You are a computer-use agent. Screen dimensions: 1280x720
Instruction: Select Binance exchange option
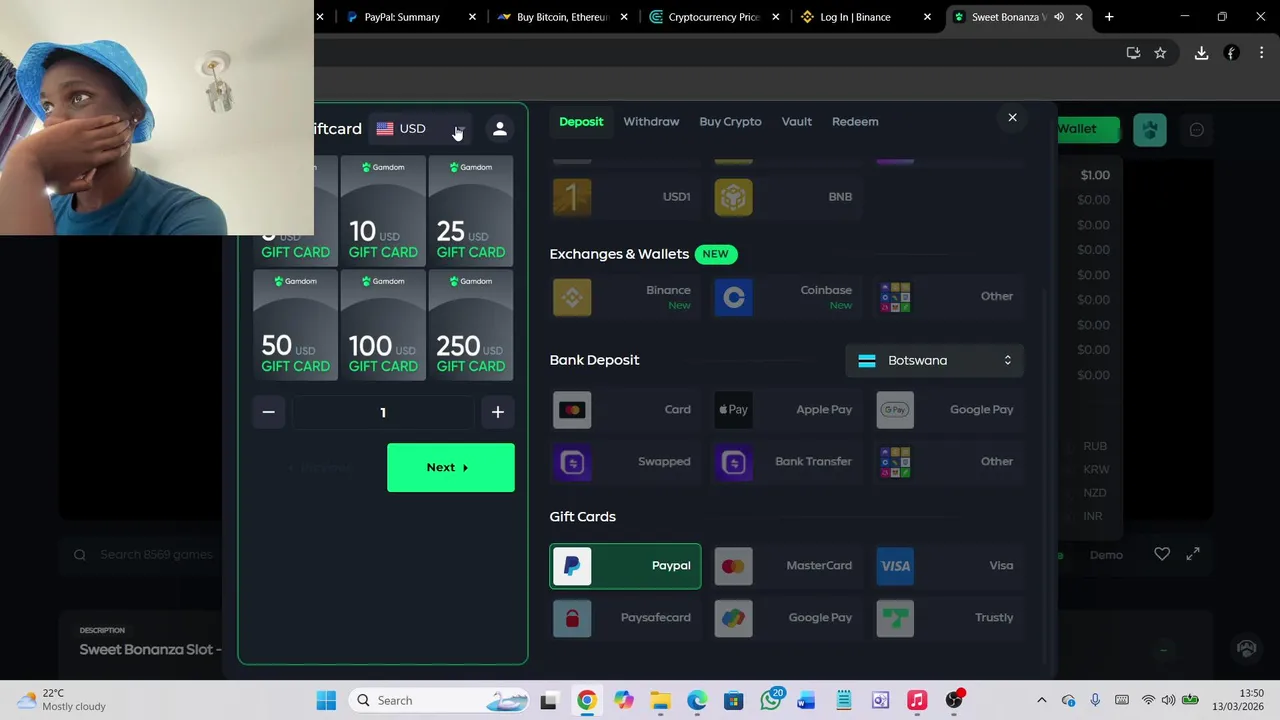point(625,297)
